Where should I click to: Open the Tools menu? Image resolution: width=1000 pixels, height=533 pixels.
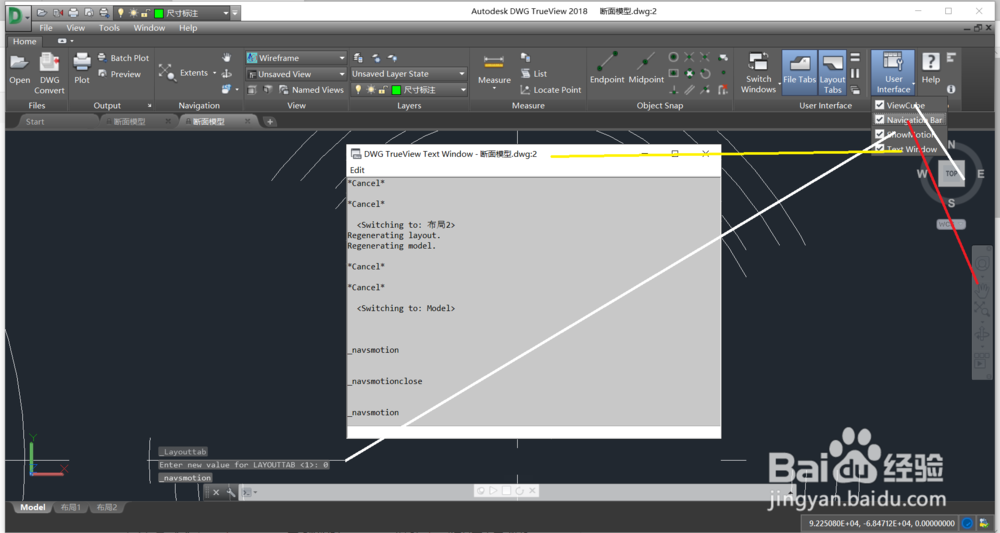tap(109, 28)
